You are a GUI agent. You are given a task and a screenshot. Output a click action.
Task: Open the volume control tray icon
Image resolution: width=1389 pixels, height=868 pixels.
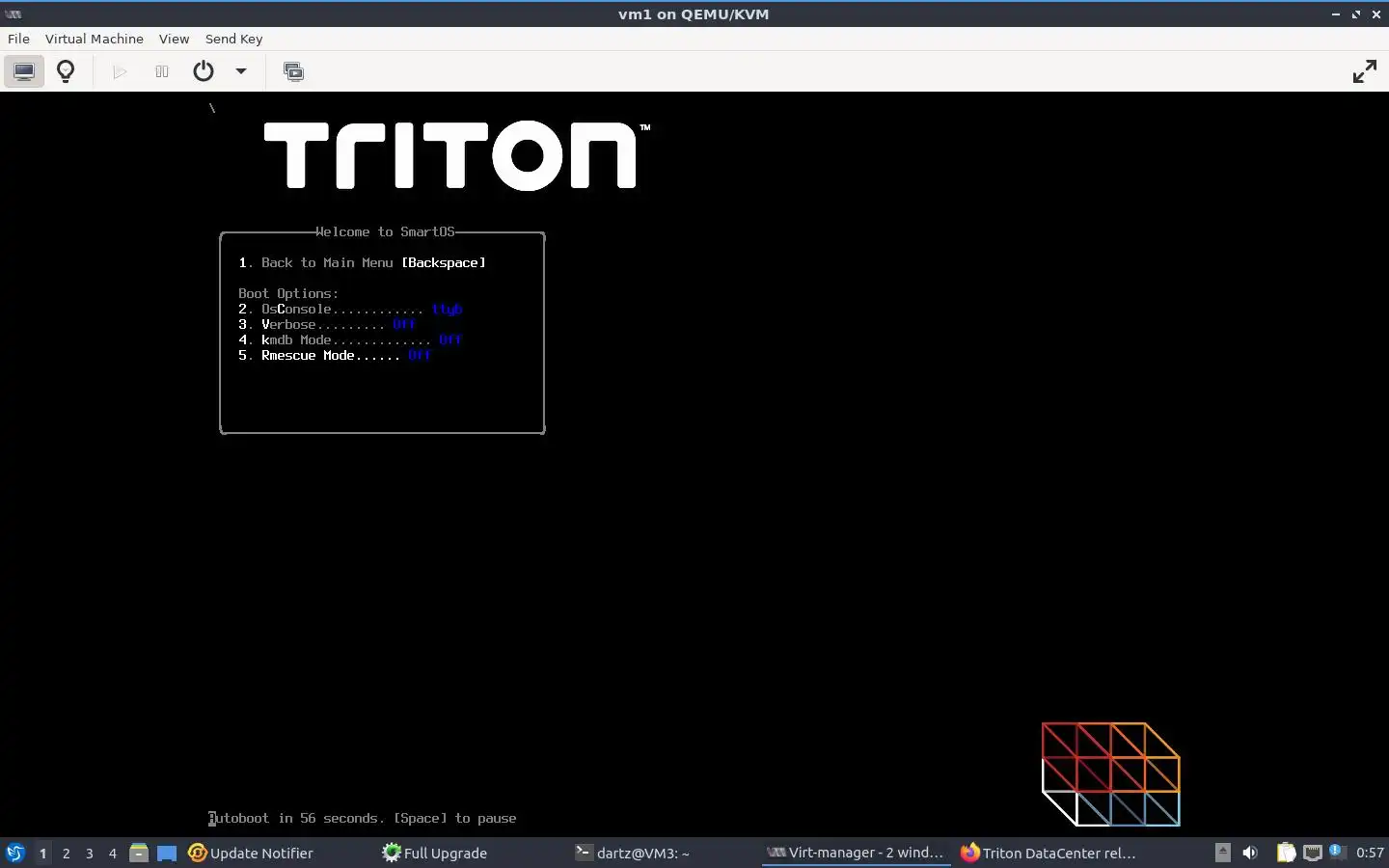click(1250, 853)
